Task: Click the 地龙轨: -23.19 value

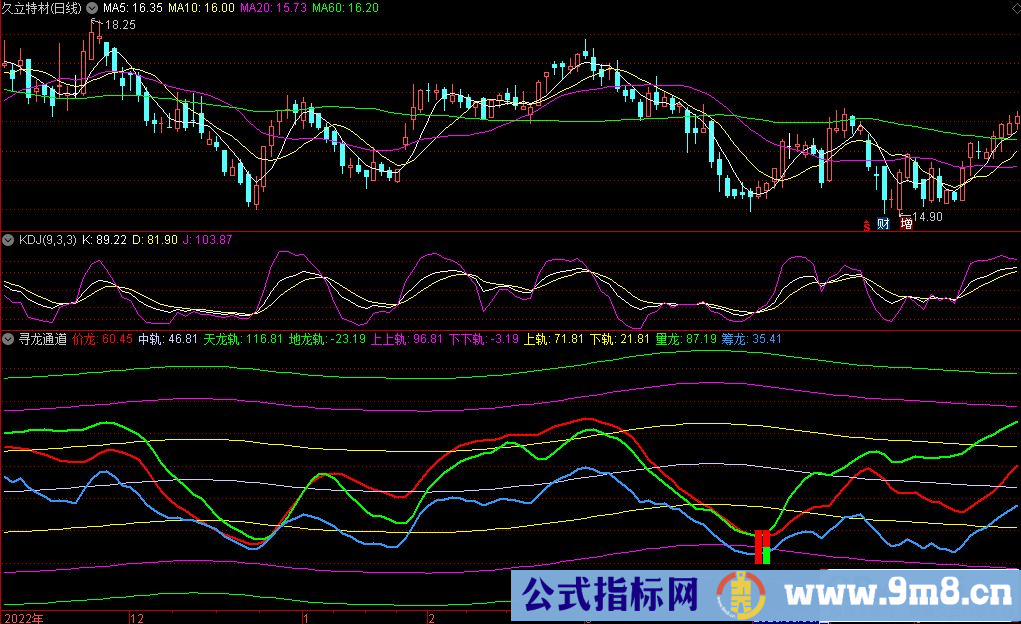Action: (x=327, y=339)
